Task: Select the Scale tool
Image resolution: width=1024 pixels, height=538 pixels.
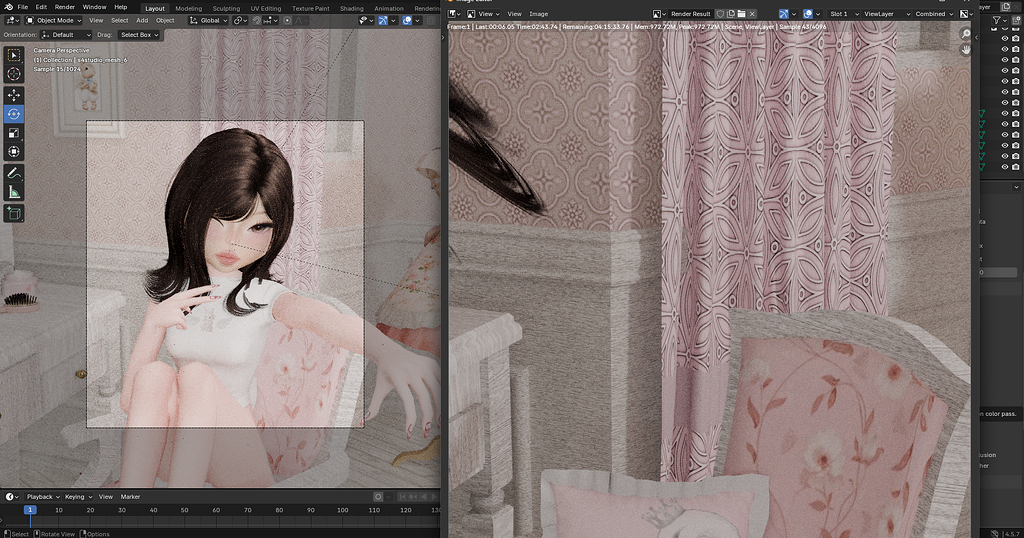Action: tap(14, 133)
